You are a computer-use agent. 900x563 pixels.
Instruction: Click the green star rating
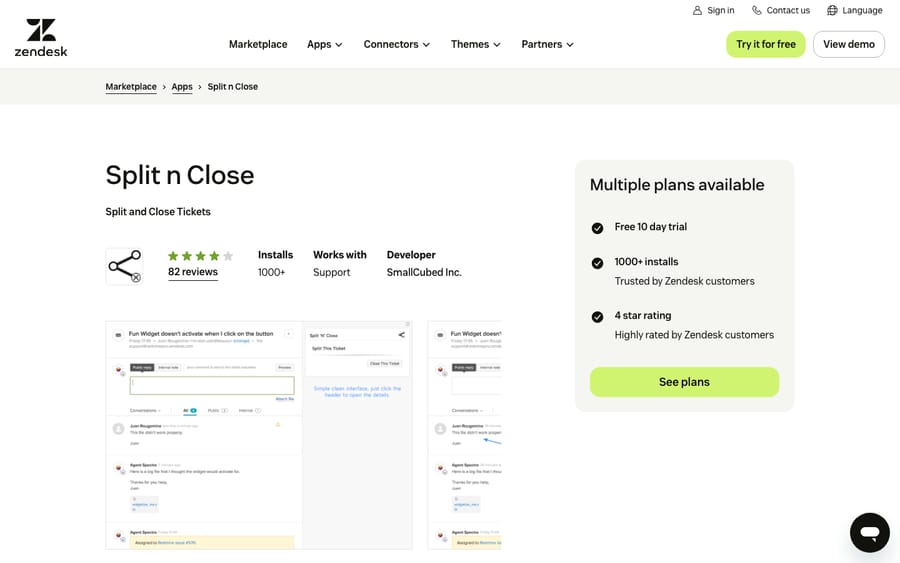click(x=200, y=256)
